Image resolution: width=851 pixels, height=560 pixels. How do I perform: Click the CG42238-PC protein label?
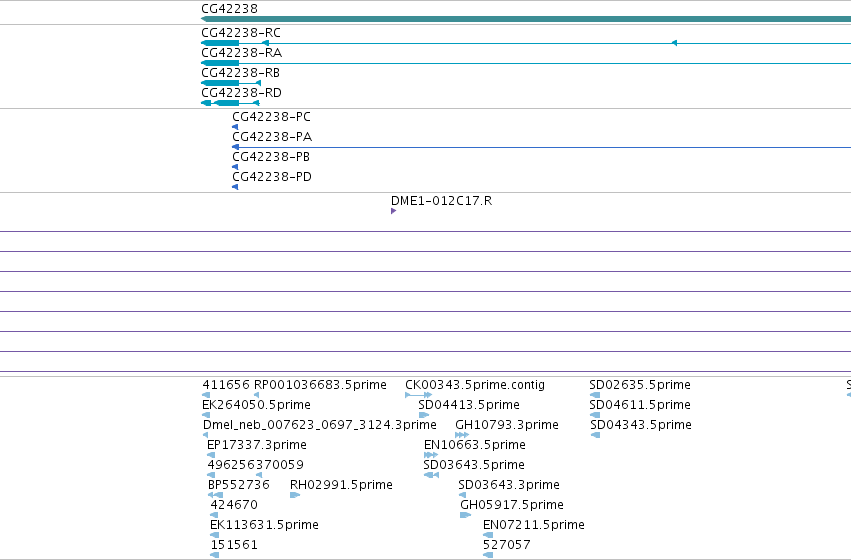pyautogui.click(x=271, y=117)
